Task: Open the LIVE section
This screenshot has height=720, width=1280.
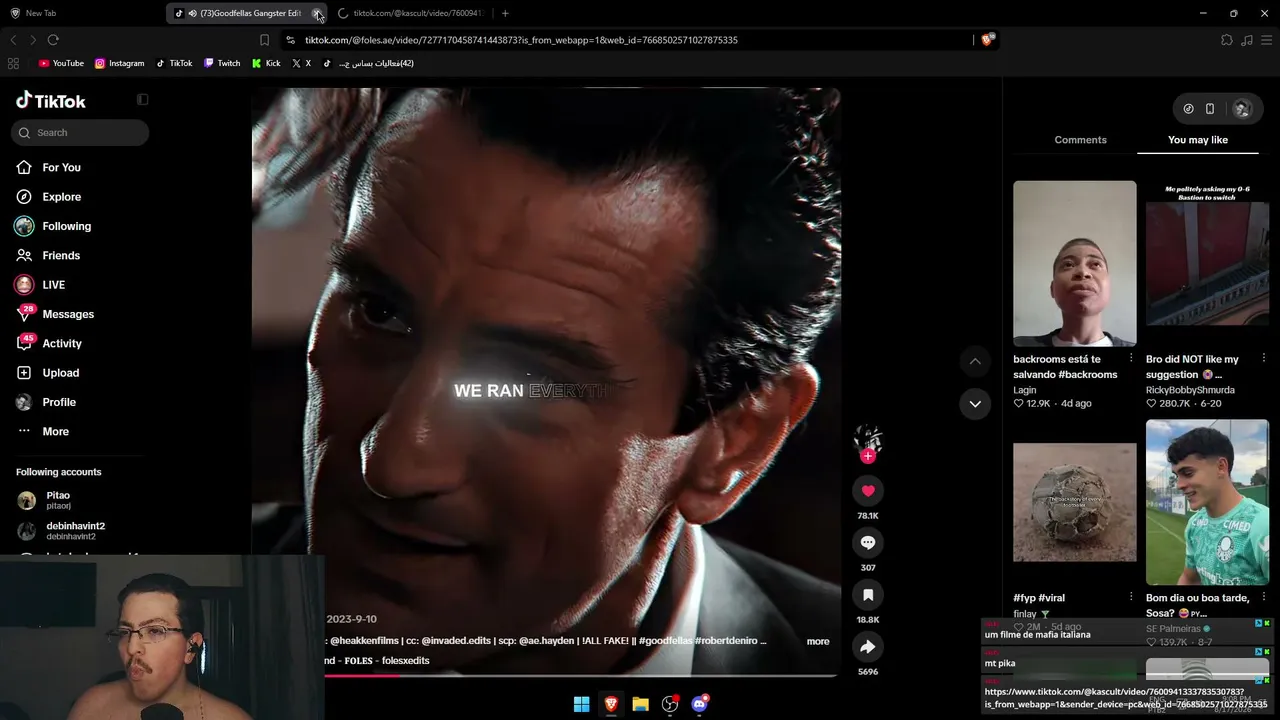Action: point(53,285)
